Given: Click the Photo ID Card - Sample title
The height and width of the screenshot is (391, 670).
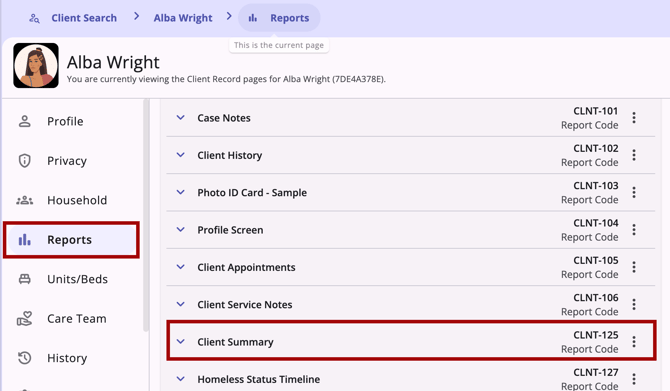Looking at the screenshot, I should tap(252, 193).
